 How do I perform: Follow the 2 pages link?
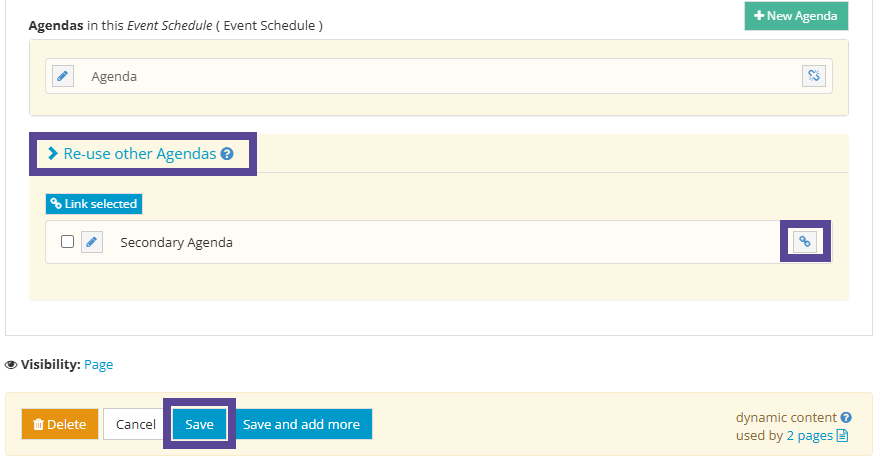pos(810,435)
